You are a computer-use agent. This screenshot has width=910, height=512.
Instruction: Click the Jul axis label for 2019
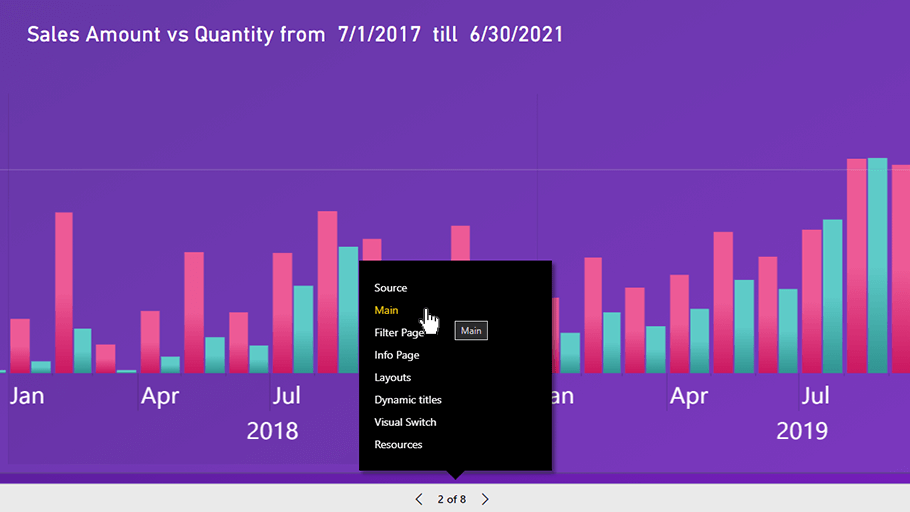click(816, 396)
